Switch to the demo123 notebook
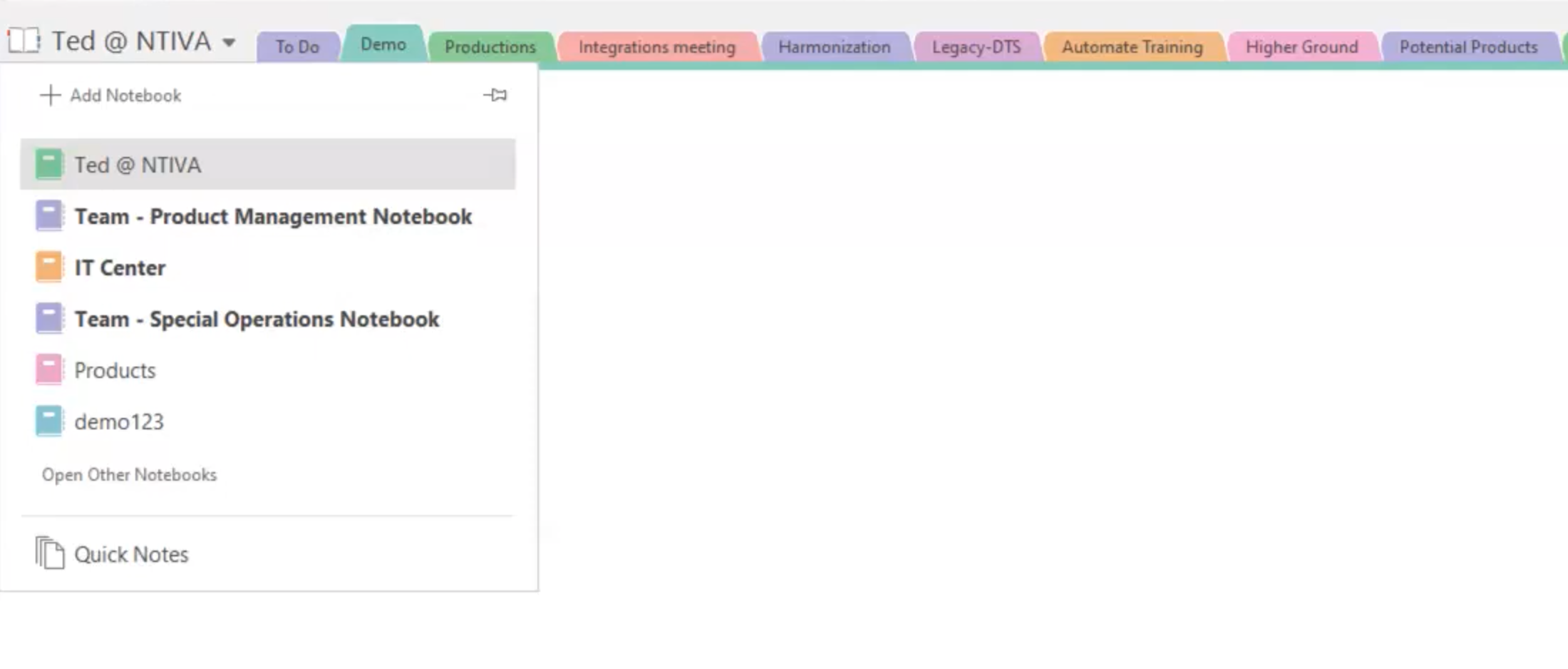Screen dimensions: 1568x669 [x=120, y=421]
